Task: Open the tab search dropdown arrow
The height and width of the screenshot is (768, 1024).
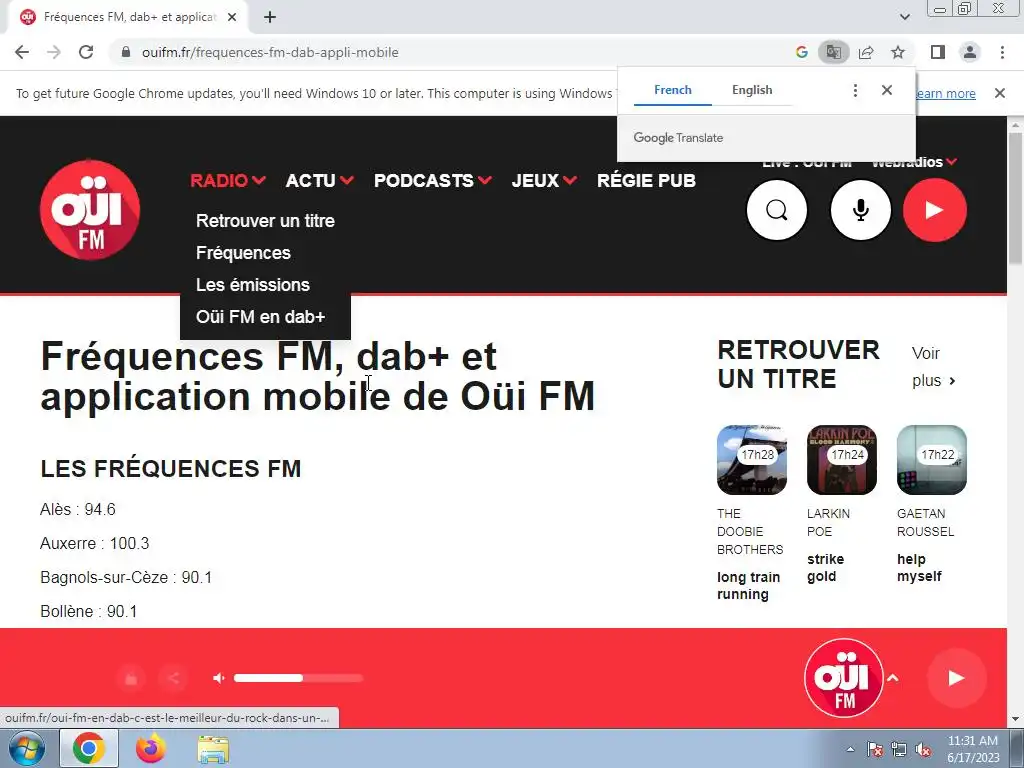Action: click(x=904, y=17)
